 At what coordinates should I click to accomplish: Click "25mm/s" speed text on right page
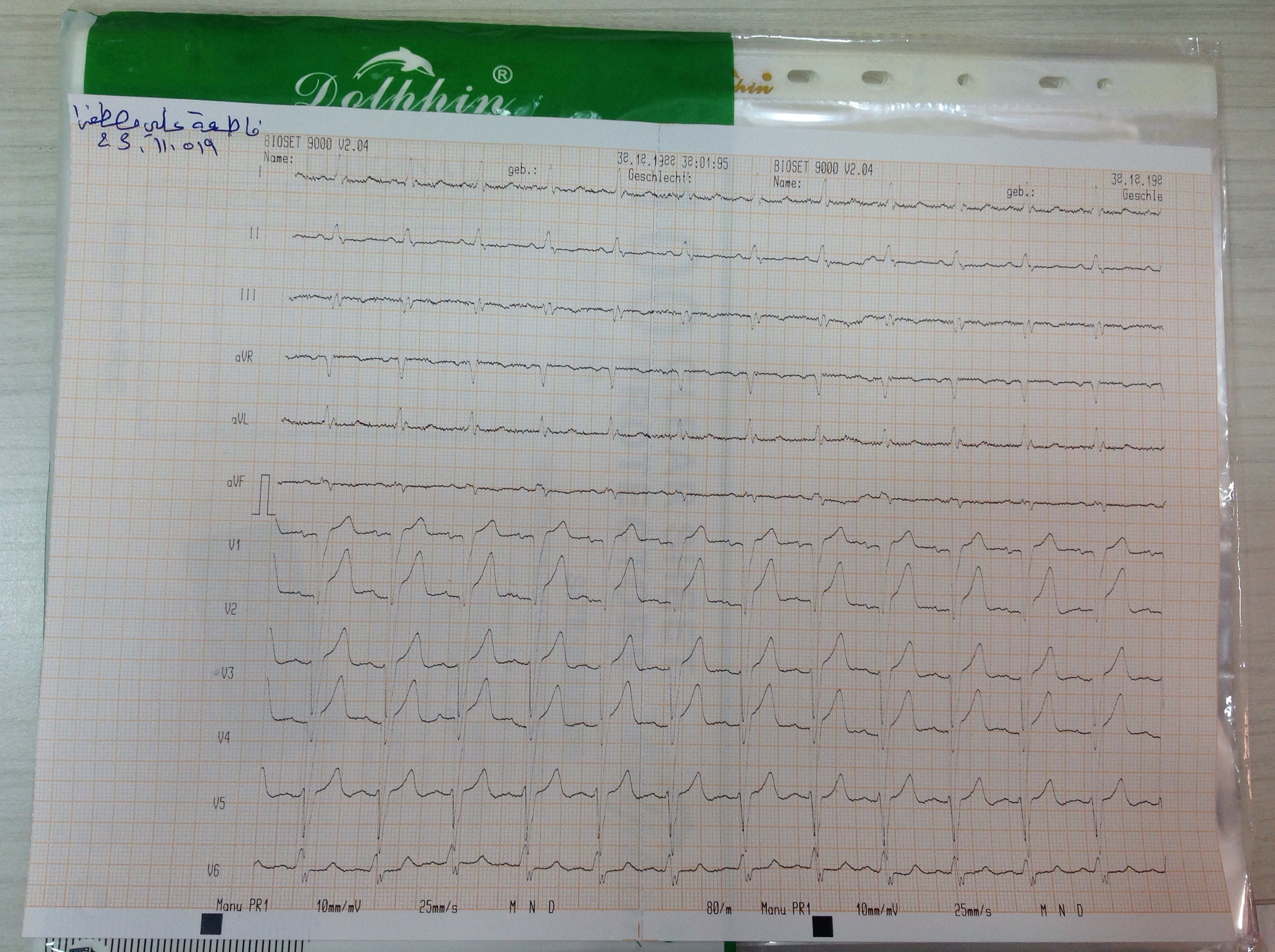pos(973,912)
